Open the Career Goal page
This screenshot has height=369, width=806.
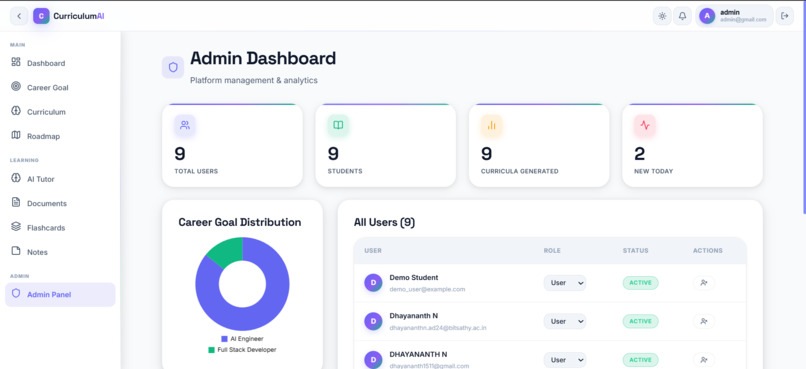(x=60, y=87)
